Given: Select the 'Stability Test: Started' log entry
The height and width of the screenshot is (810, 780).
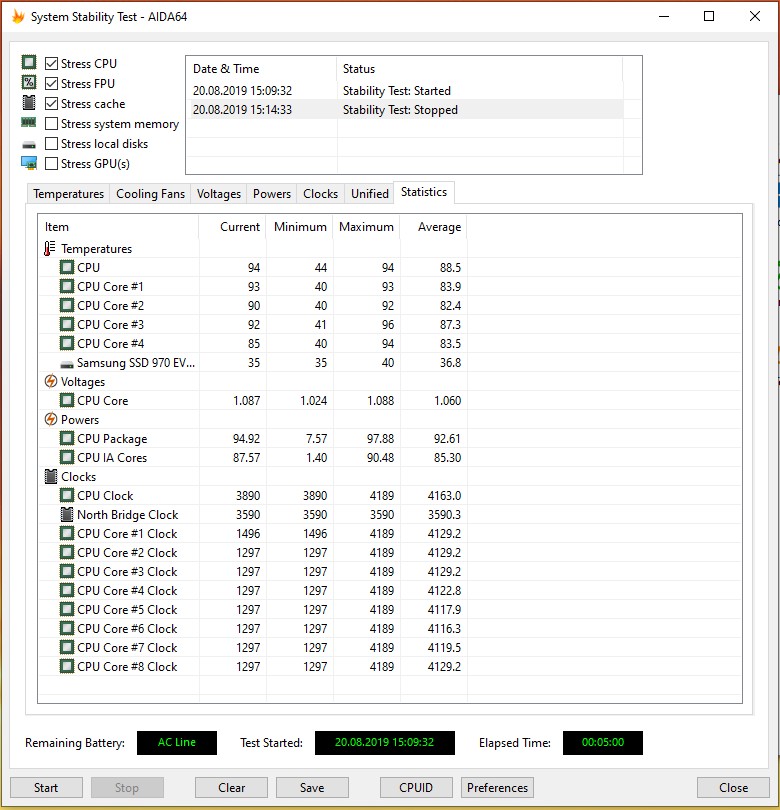Looking at the screenshot, I should coord(406,90).
